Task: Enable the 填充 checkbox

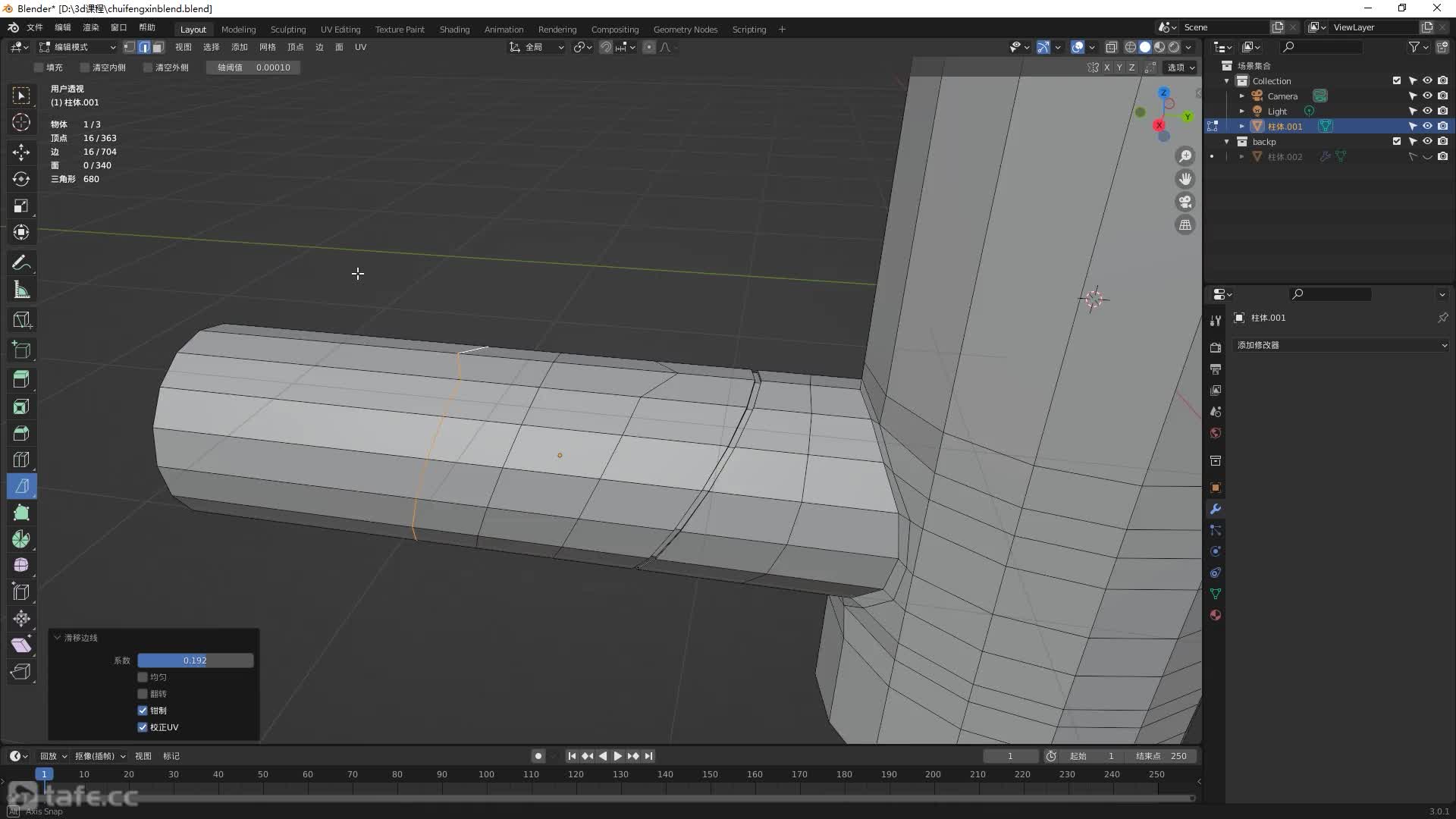Action: pos(39,67)
